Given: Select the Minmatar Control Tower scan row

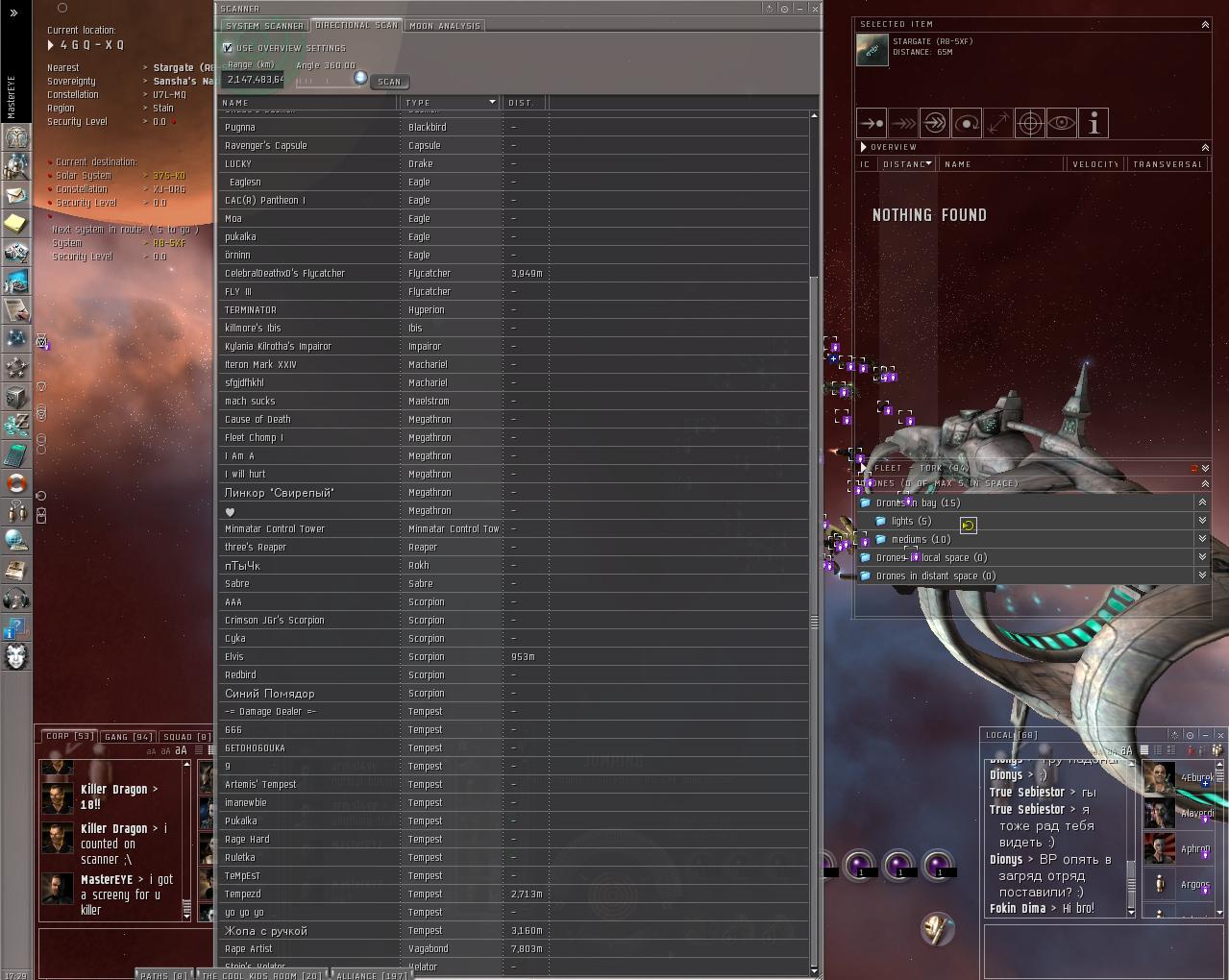Looking at the screenshot, I should point(514,528).
